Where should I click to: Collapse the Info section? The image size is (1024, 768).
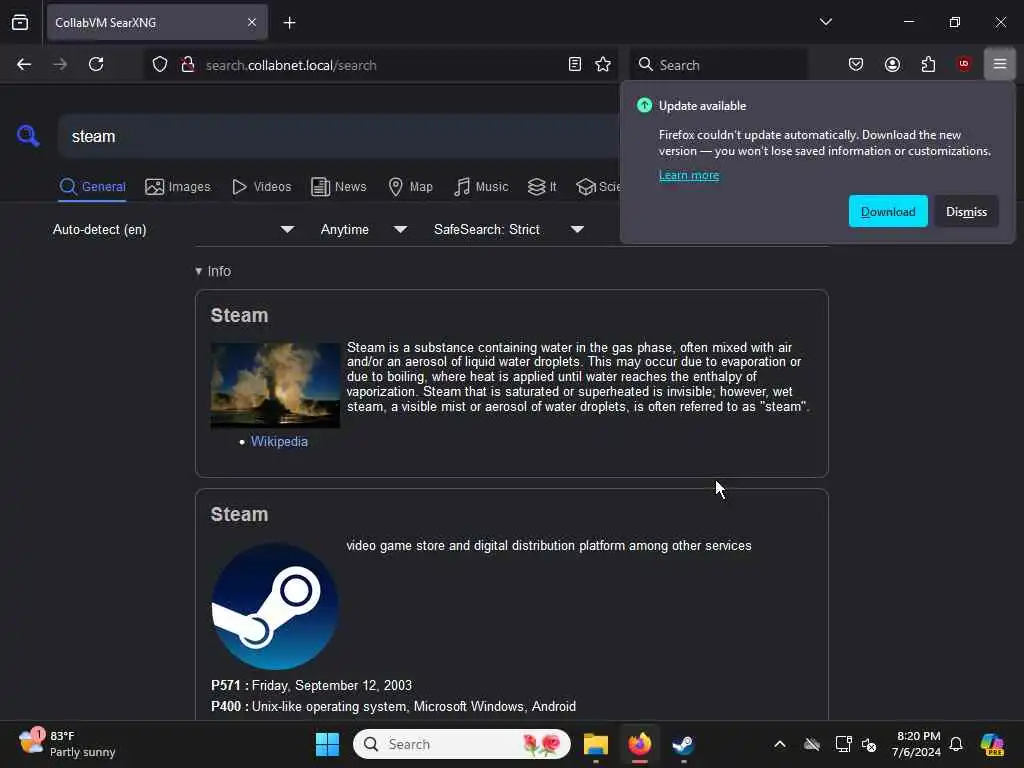pyautogui.click(x=213, y=271)
